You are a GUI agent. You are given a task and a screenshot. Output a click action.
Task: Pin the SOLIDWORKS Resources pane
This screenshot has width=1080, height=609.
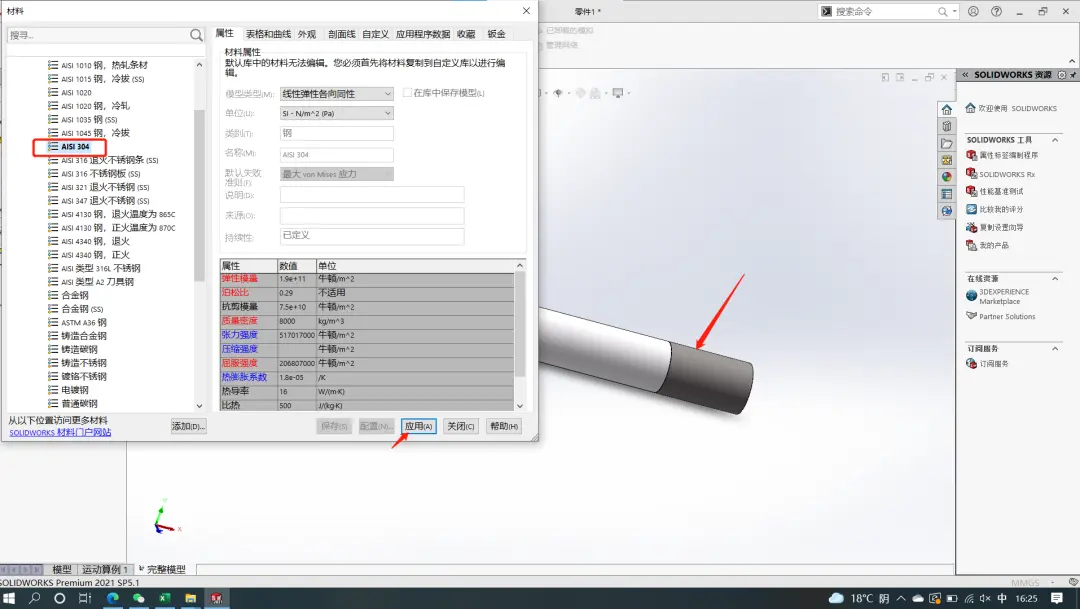pyautogui.click(x=1072, y=74)
